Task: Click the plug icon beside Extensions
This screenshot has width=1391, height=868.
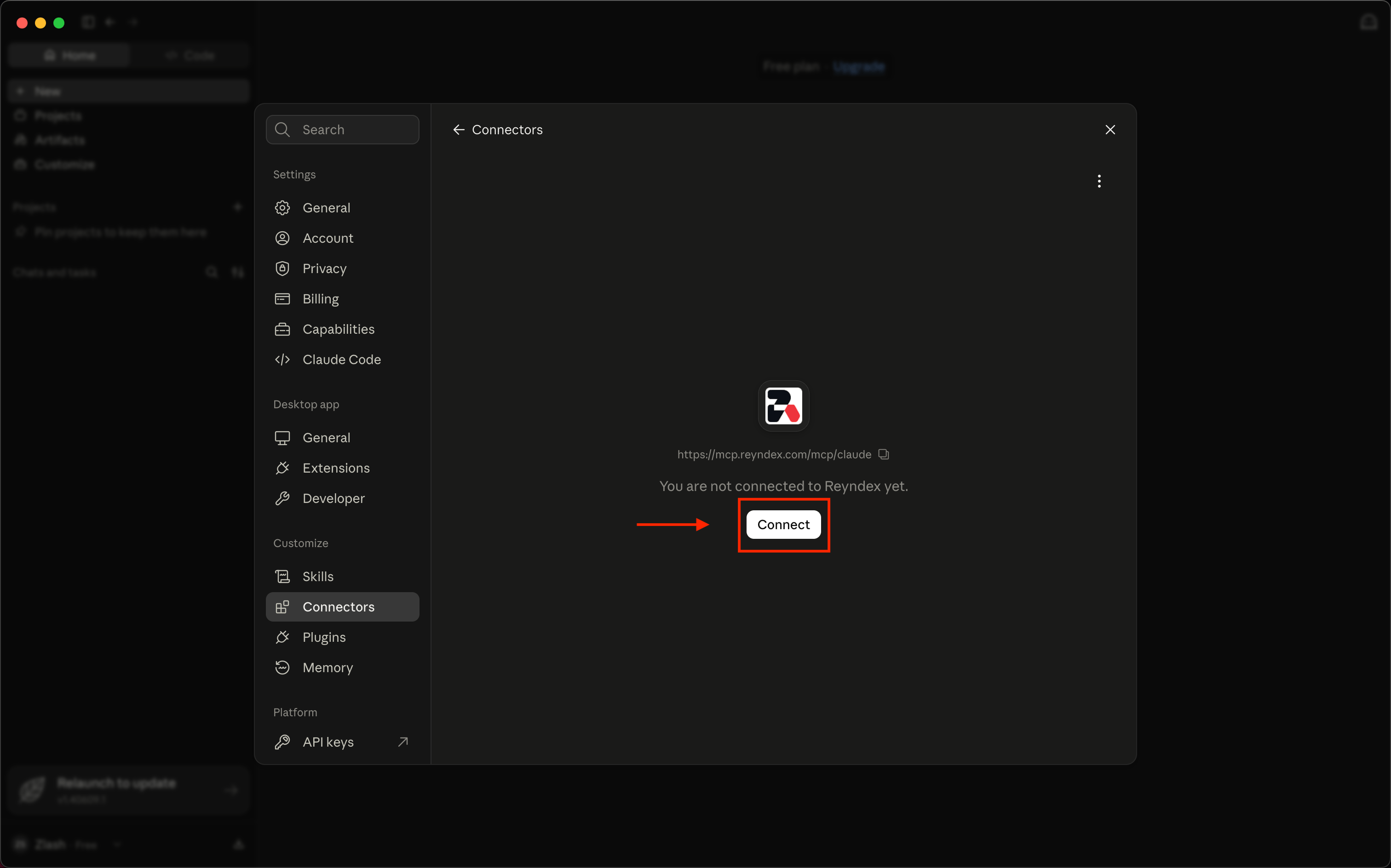Action: [282, 468]
